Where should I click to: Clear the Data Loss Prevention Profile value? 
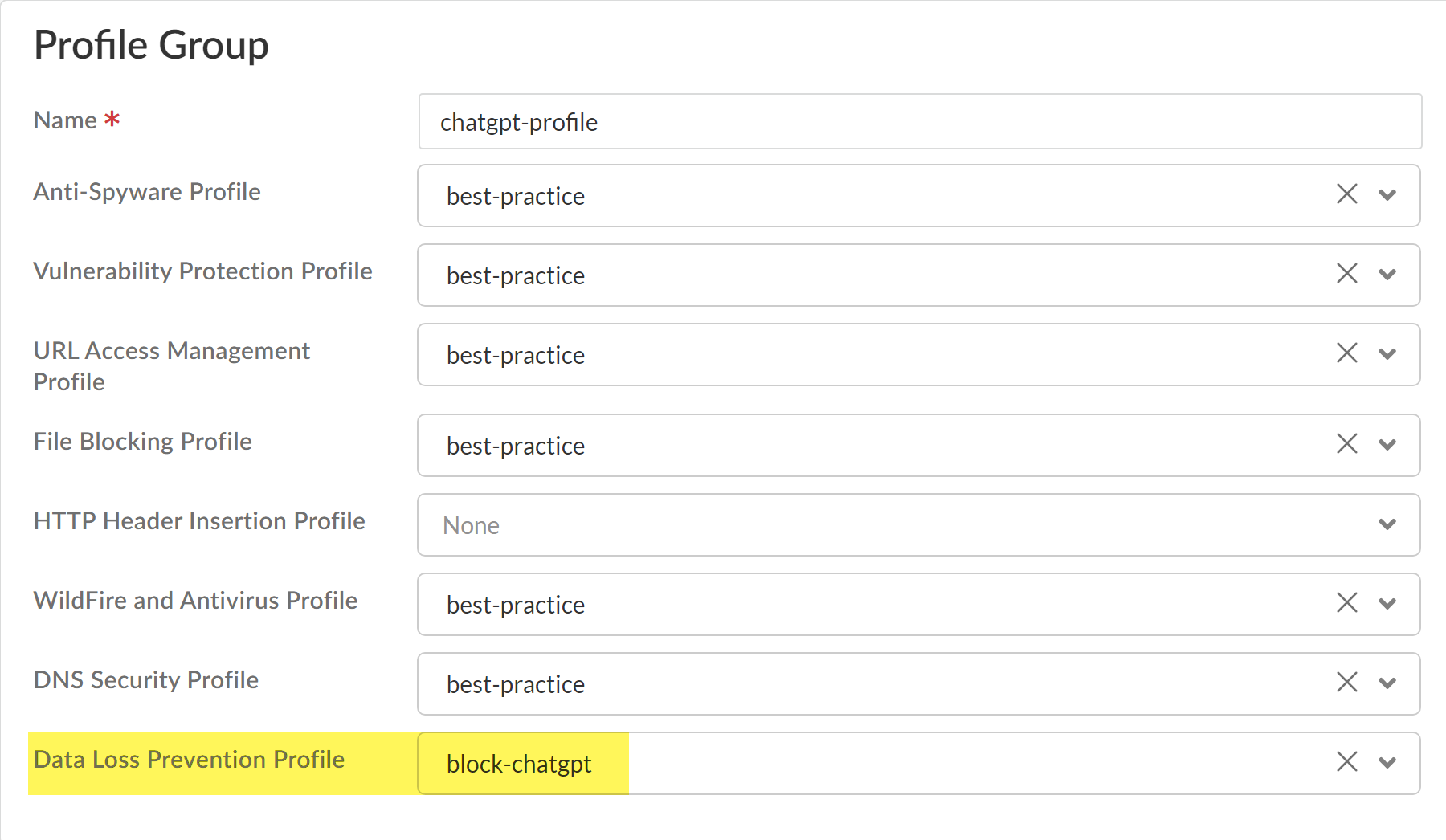(1347, 761)
